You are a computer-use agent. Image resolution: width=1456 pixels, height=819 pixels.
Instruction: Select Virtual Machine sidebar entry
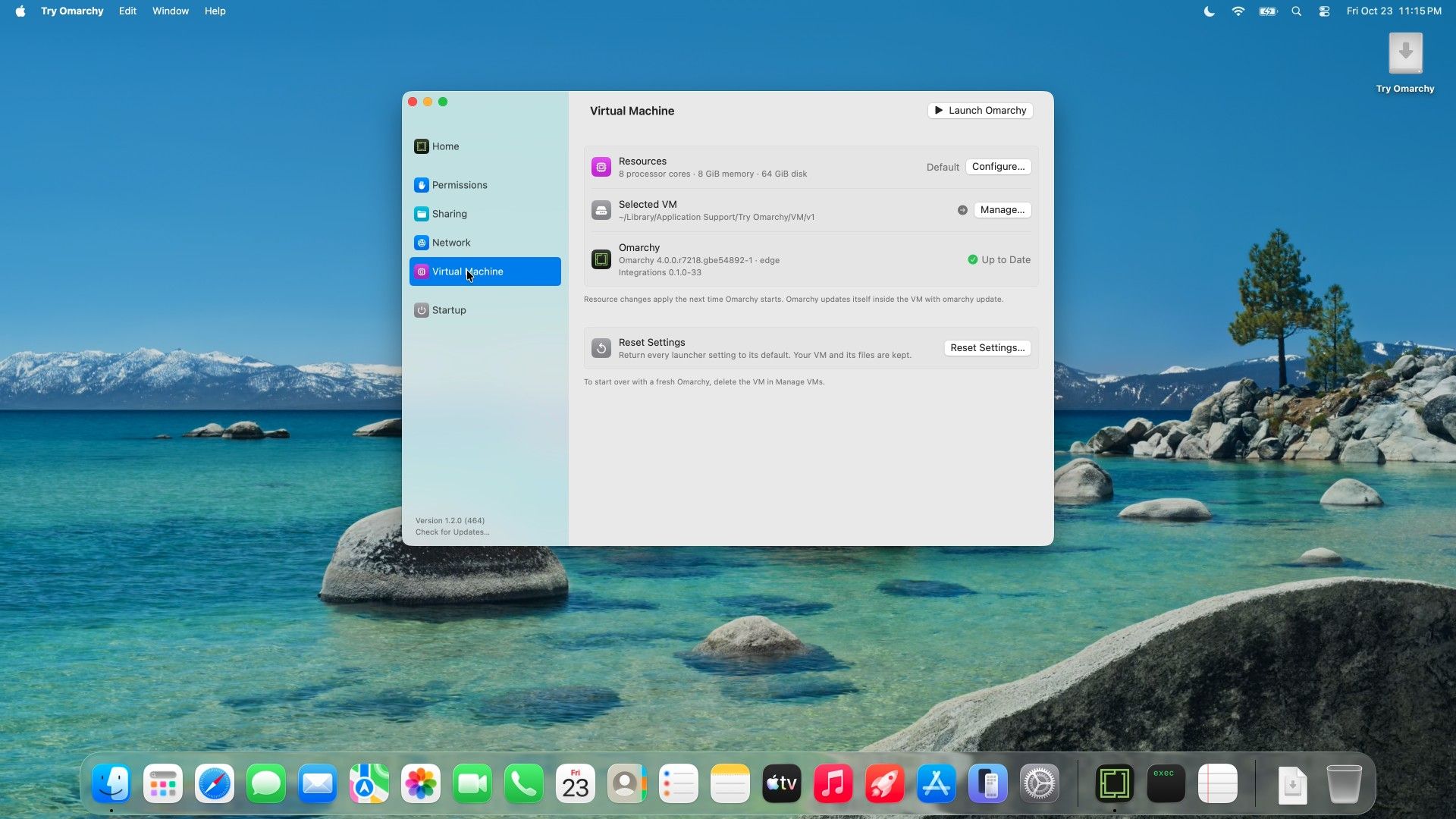[485, 271]
